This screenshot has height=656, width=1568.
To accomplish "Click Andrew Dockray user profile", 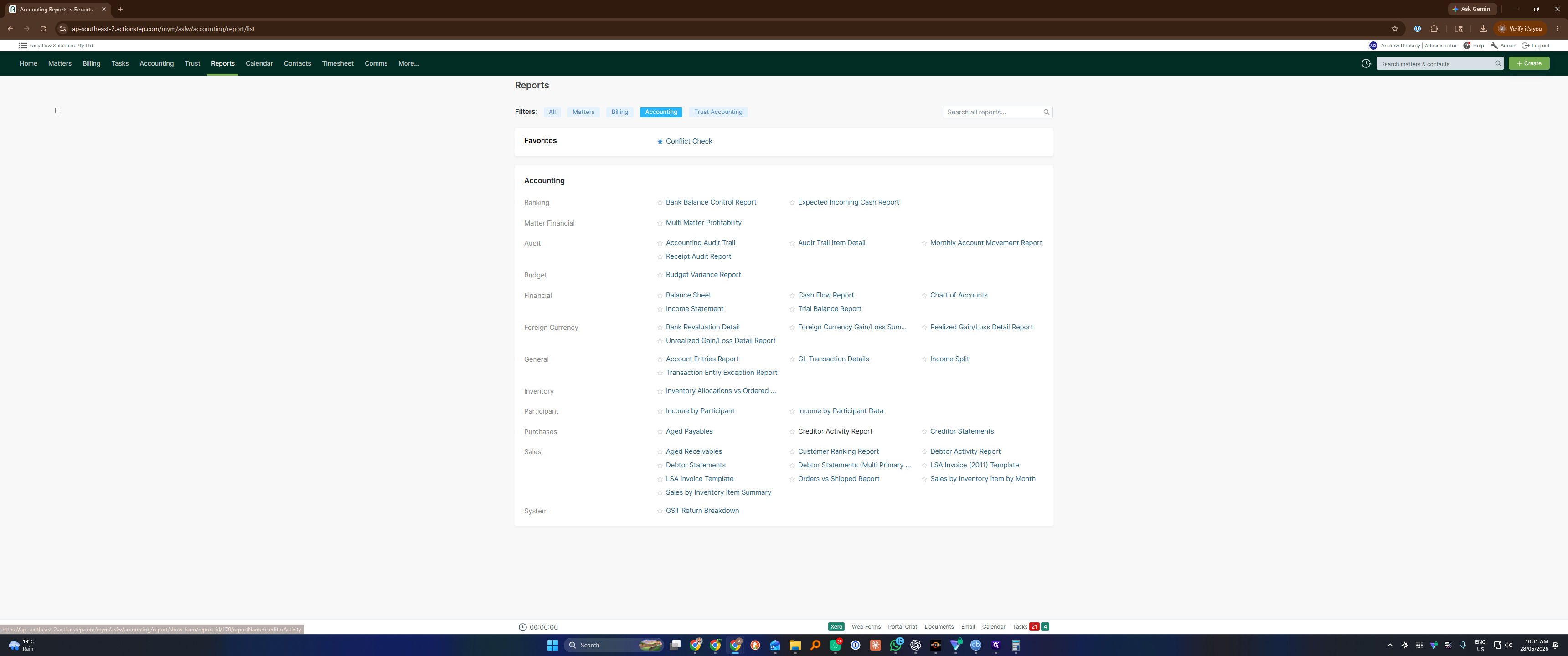I will point(1413,46).
